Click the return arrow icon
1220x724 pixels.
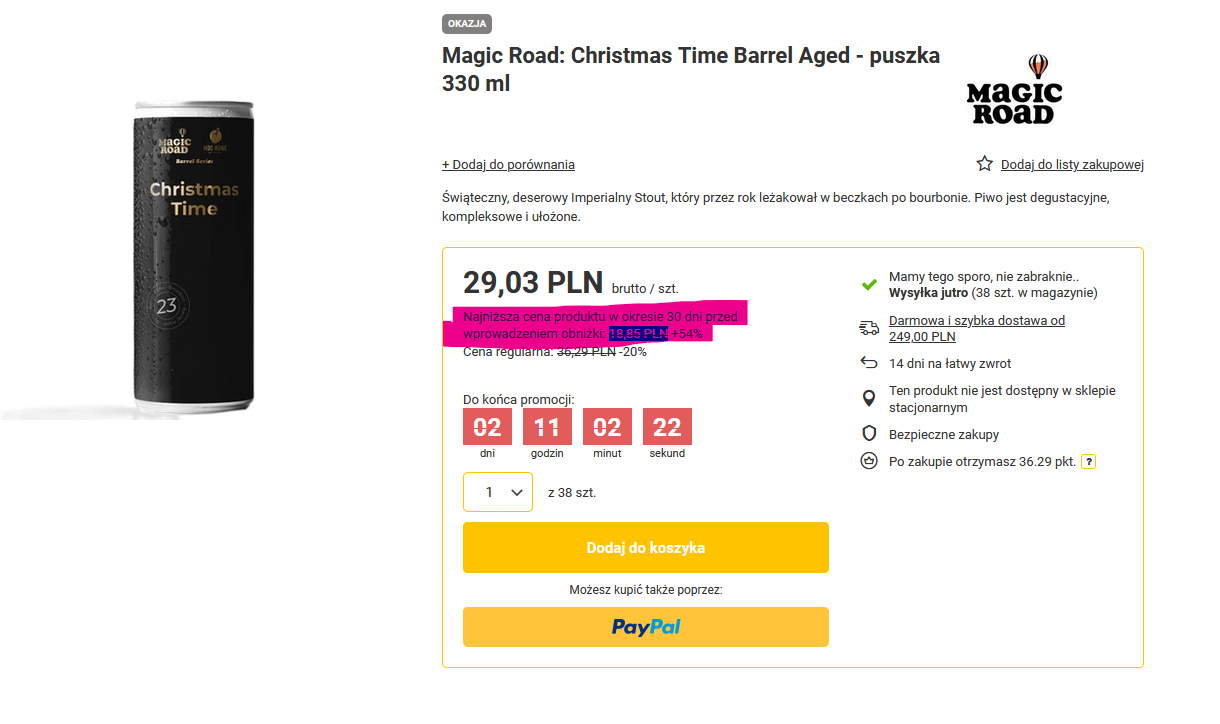[x=869, y=363]
